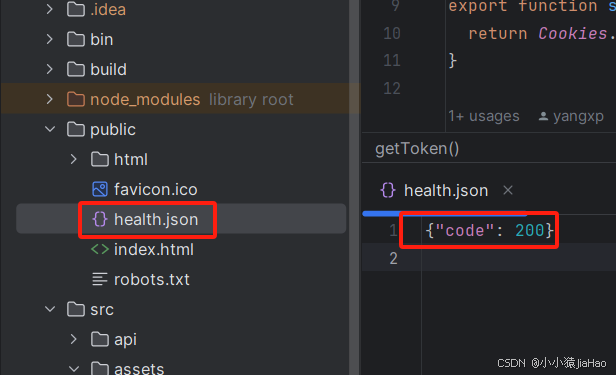
Task: Expand the build folder chevron
Action: point(50,69)
